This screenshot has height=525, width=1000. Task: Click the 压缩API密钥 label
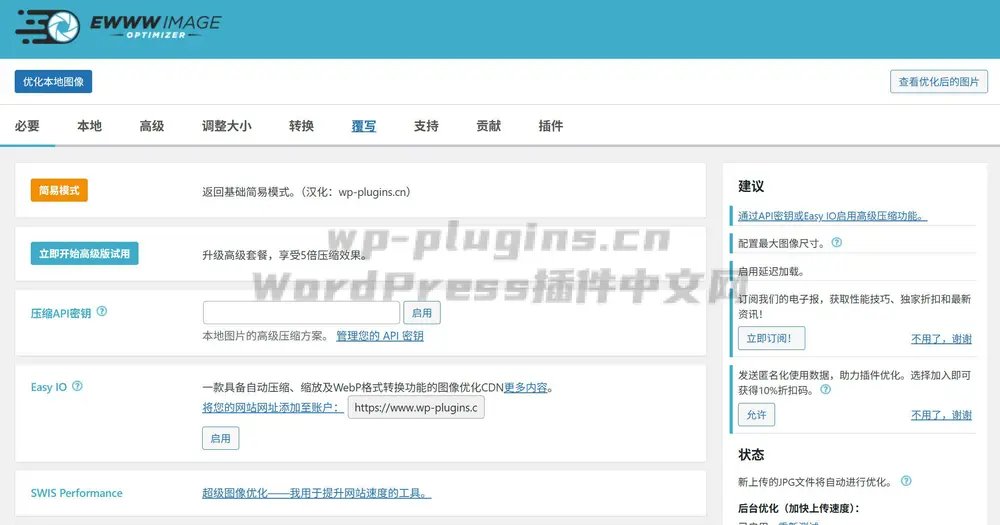[x=61, y=313]
